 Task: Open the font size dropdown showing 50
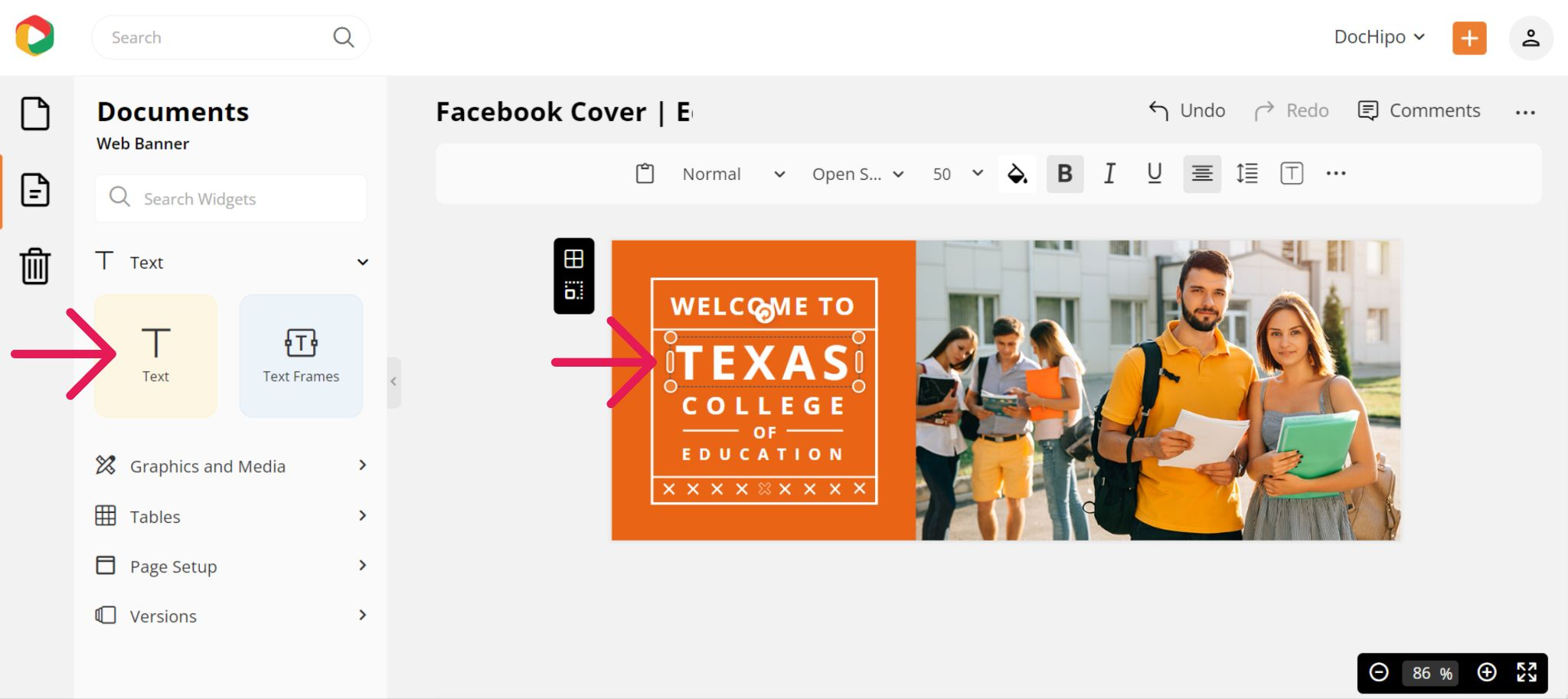pos(955,174)
